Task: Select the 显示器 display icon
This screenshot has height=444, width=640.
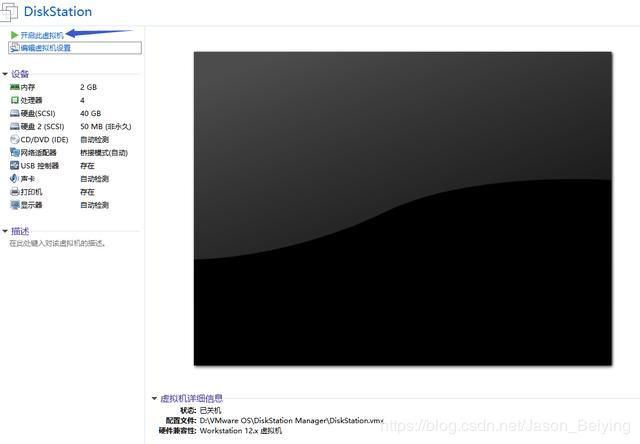Action: (14, 205)
